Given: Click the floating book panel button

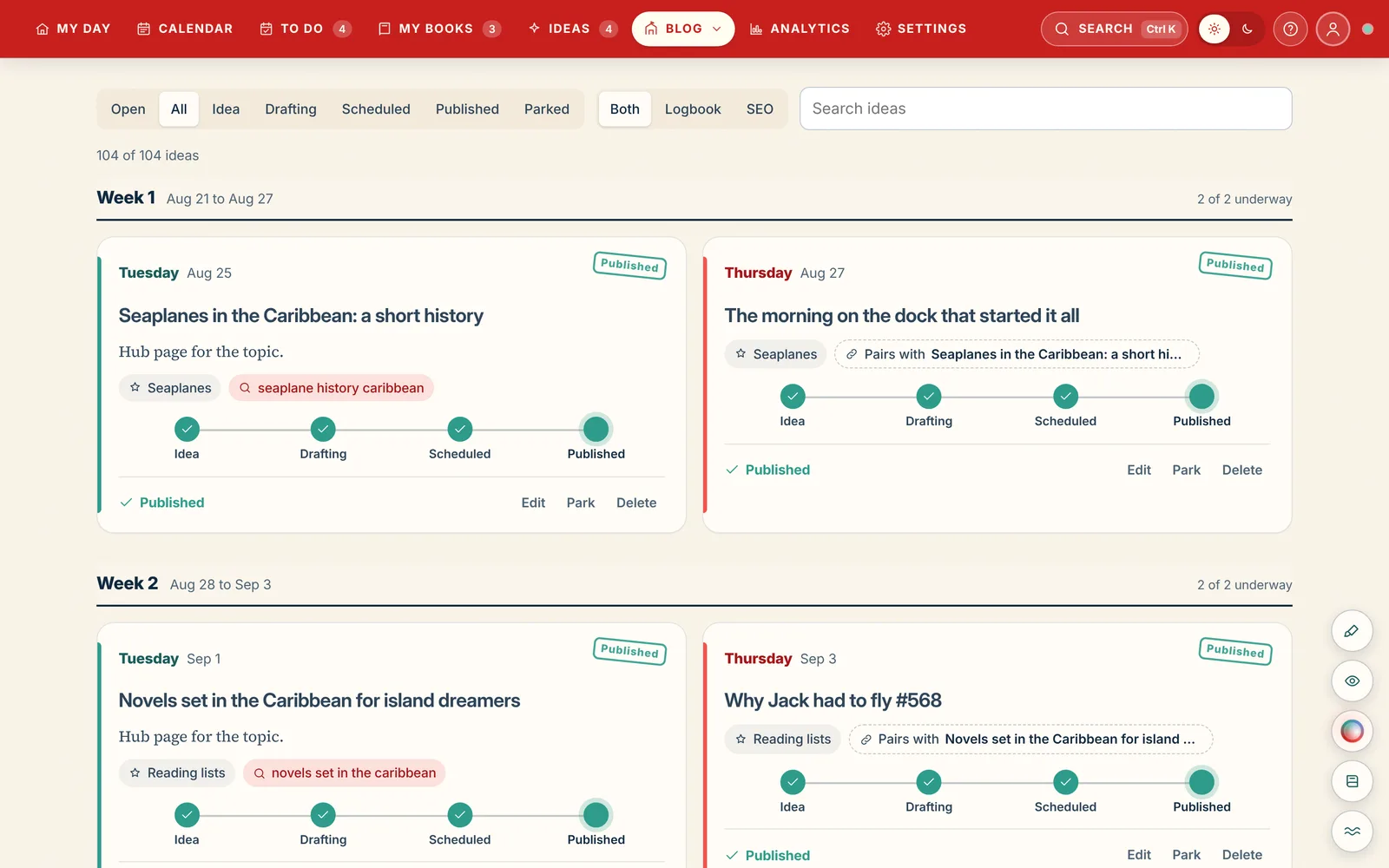Looking at the screenshot, I should coord(1352,781).
